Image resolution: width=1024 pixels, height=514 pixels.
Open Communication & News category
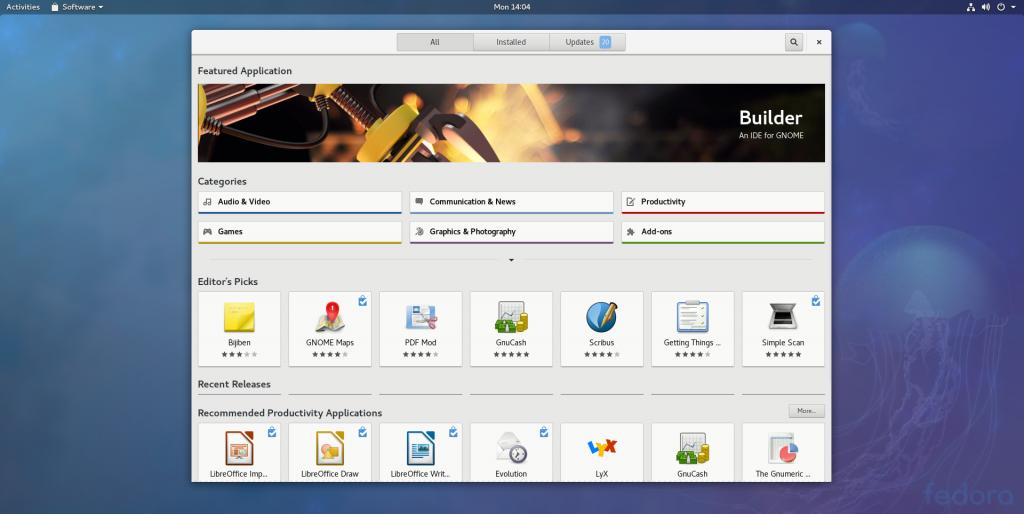(511, 202)
